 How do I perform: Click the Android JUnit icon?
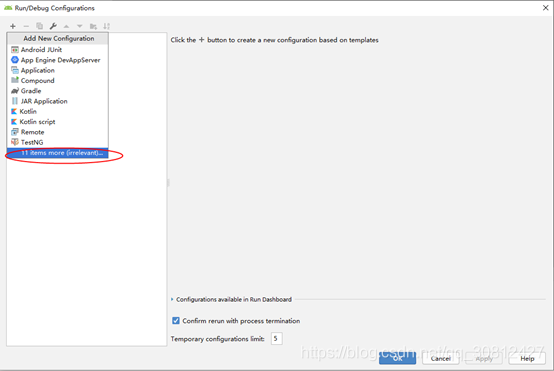click(15, 49)
